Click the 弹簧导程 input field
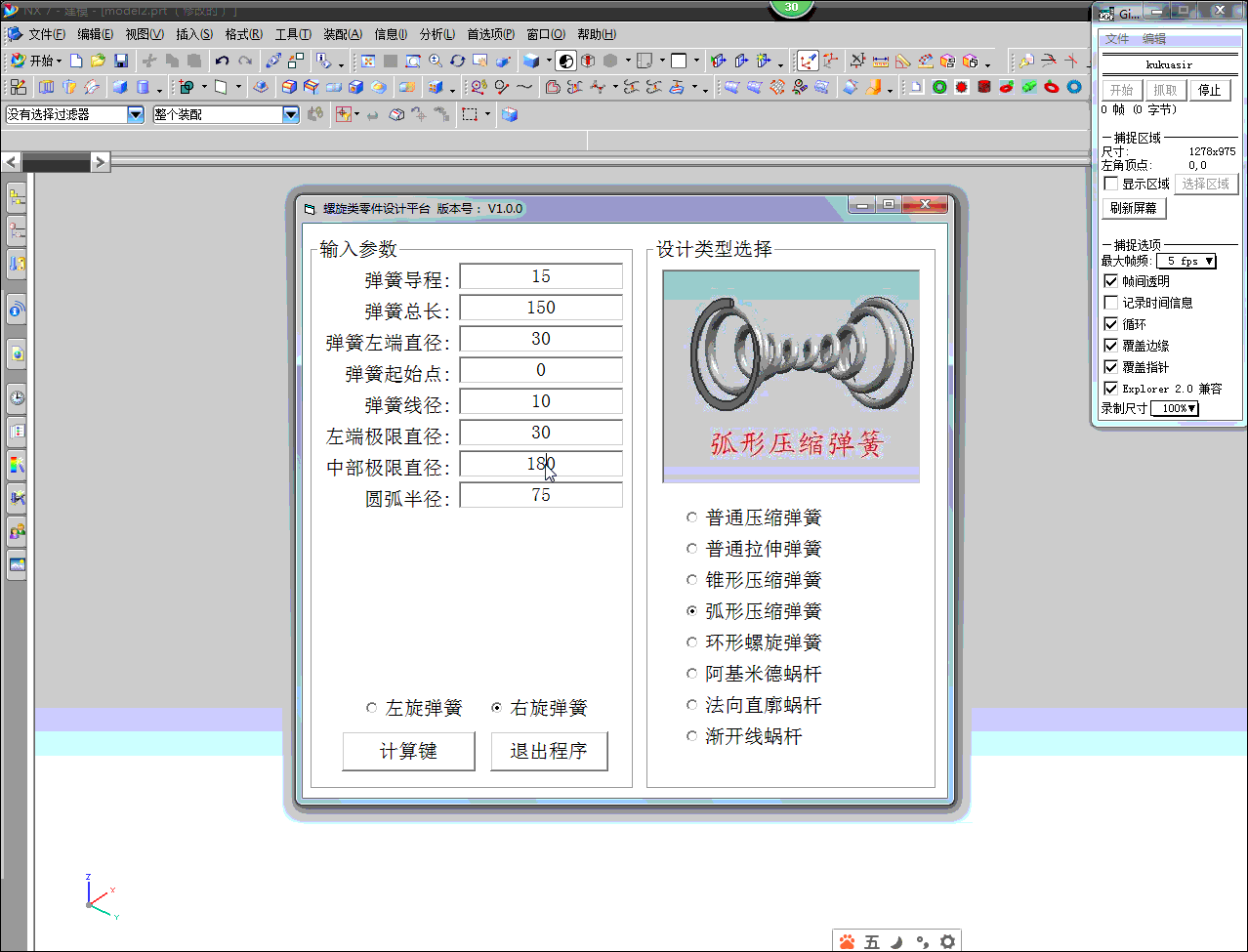The width and height of the screenshot is (1248, 952). [541, 276]
